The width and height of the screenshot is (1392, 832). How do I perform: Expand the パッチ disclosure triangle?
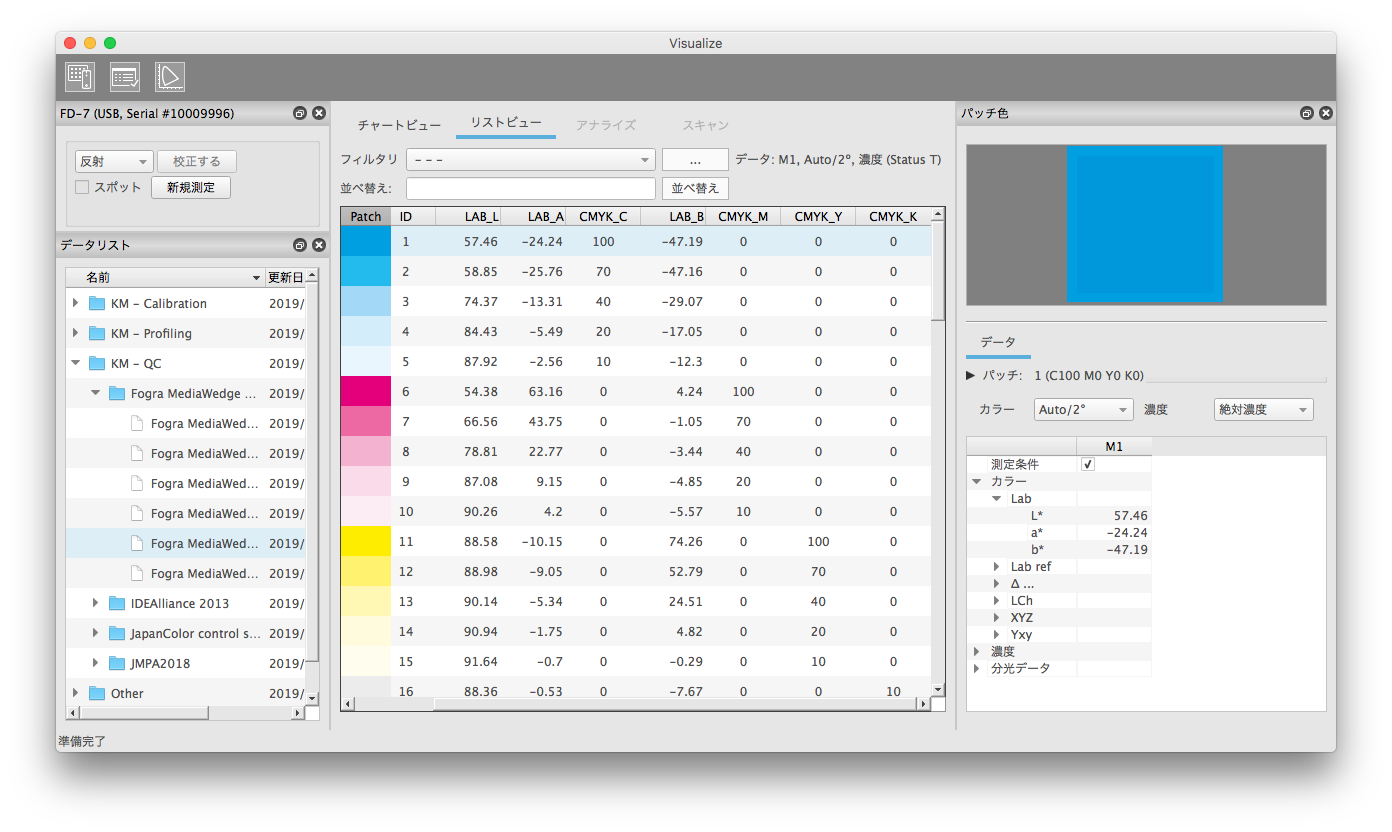pyautogui.click(x=971, y=376)
